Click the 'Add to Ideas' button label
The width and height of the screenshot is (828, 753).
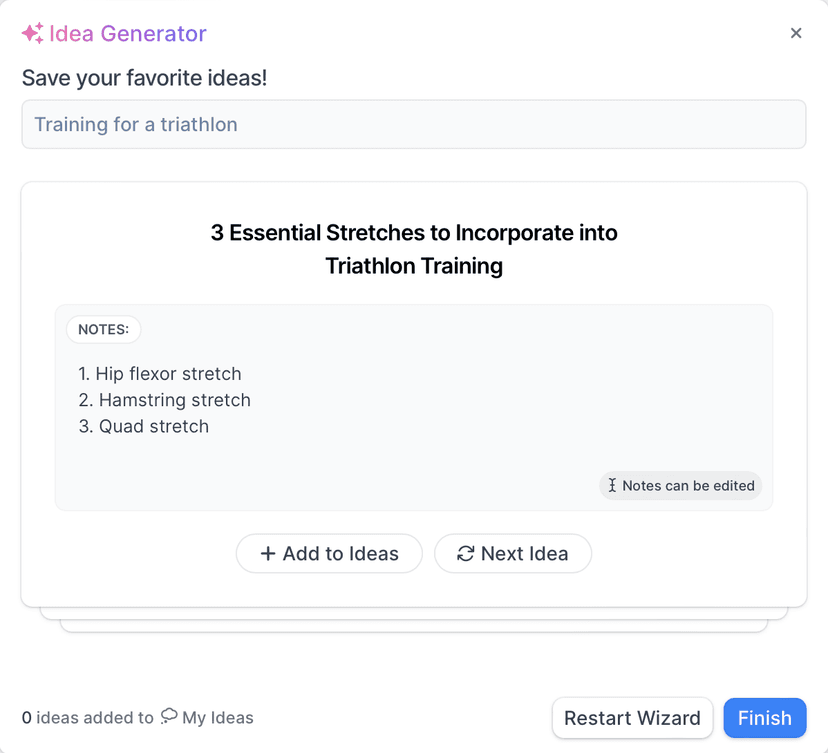pos(340,554)
